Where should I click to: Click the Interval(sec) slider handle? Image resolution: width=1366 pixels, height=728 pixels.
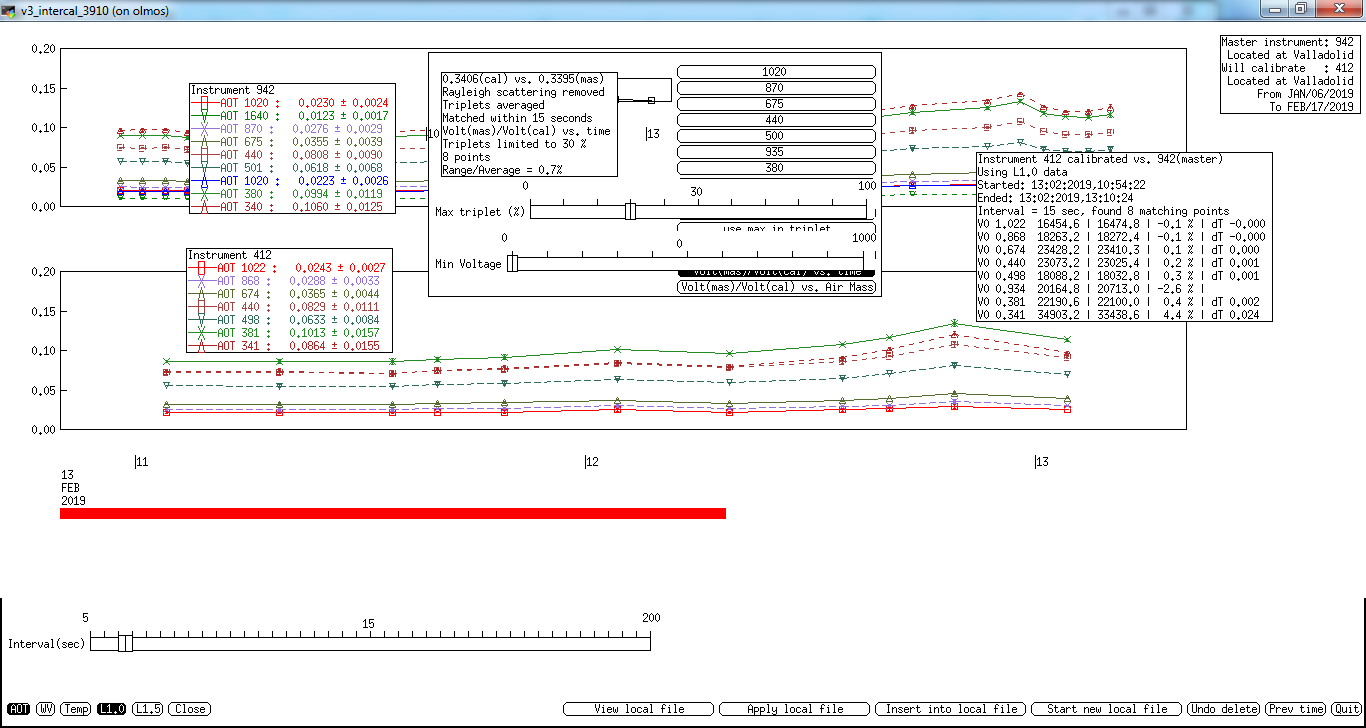coord(125,642)
